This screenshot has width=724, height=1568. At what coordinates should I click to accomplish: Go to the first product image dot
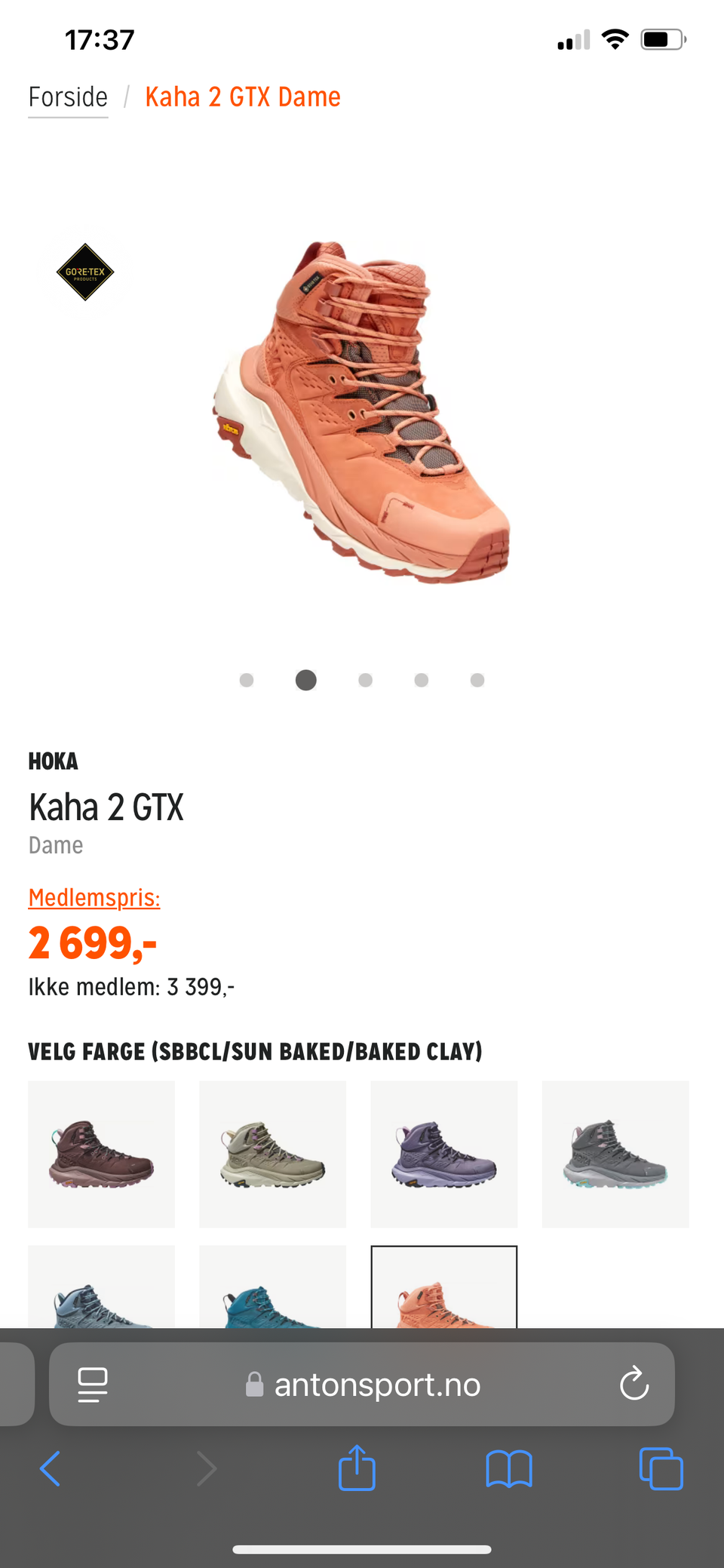(247, 680)
